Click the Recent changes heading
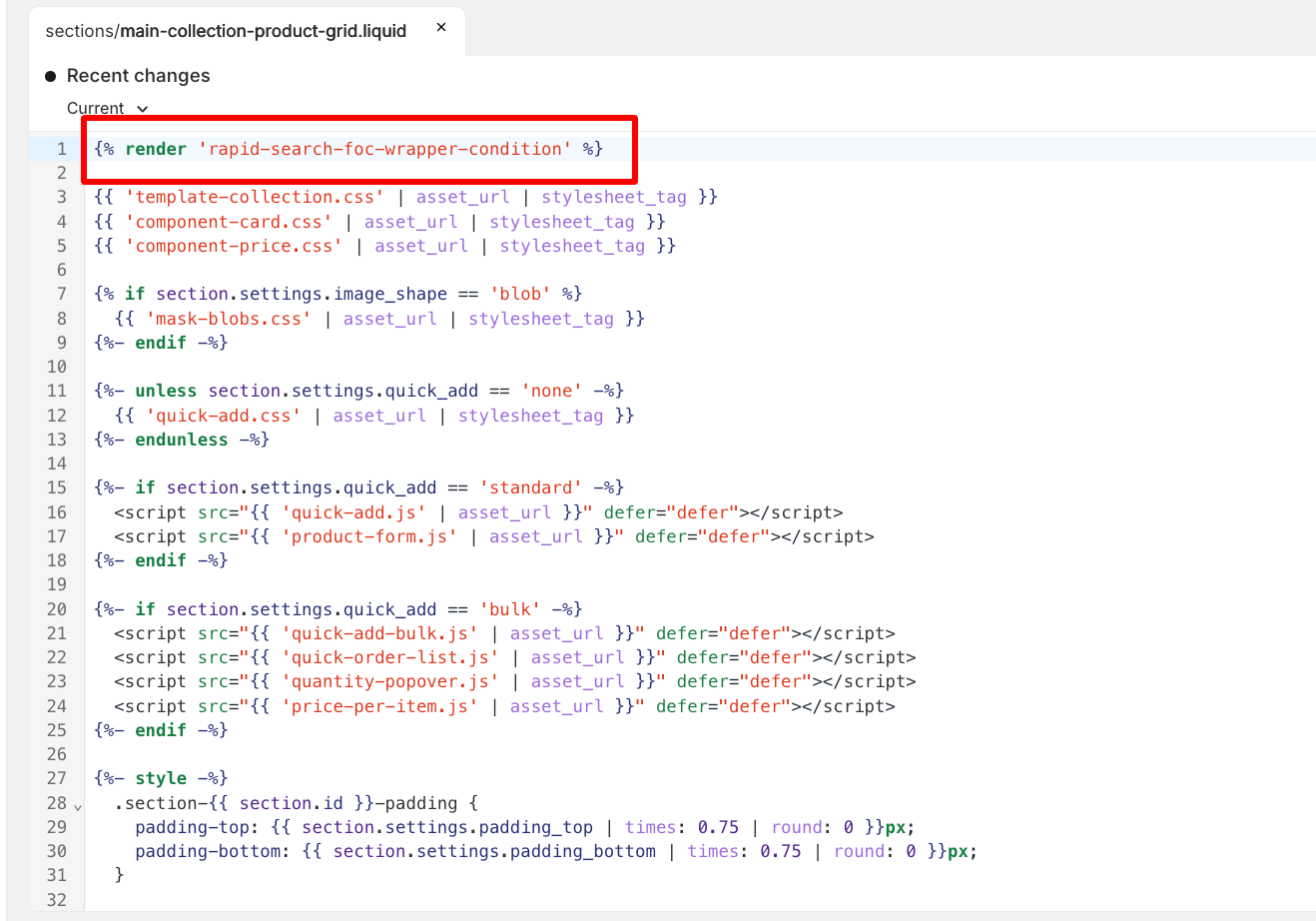This screenshot has width=1316, height=921. point(138,76)
